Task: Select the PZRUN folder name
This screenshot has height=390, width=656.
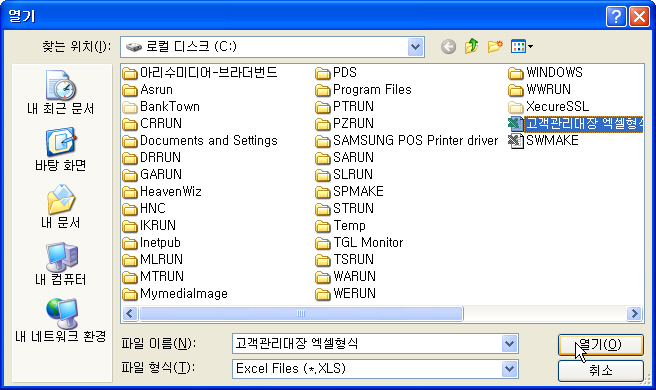Action: pyautogui.click(x=354, y=124)
